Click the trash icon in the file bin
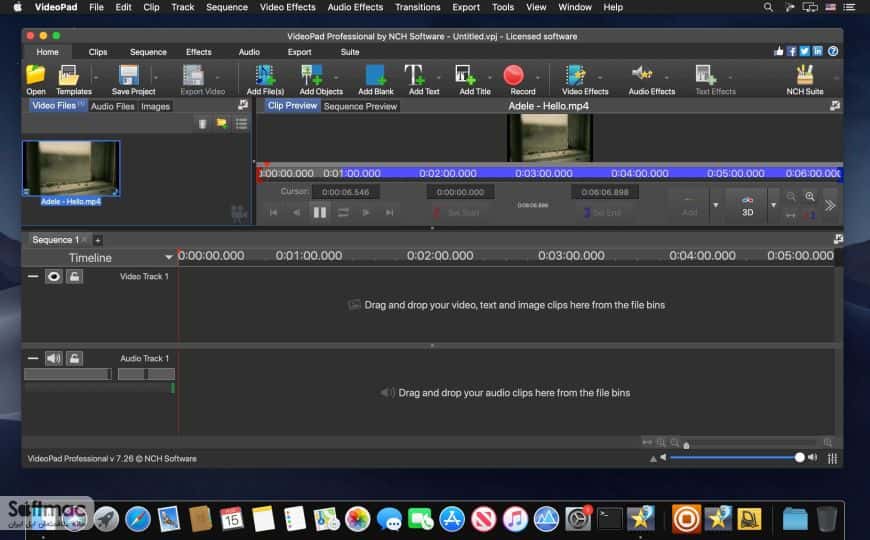The image size is (870, 540). (203, 124)
